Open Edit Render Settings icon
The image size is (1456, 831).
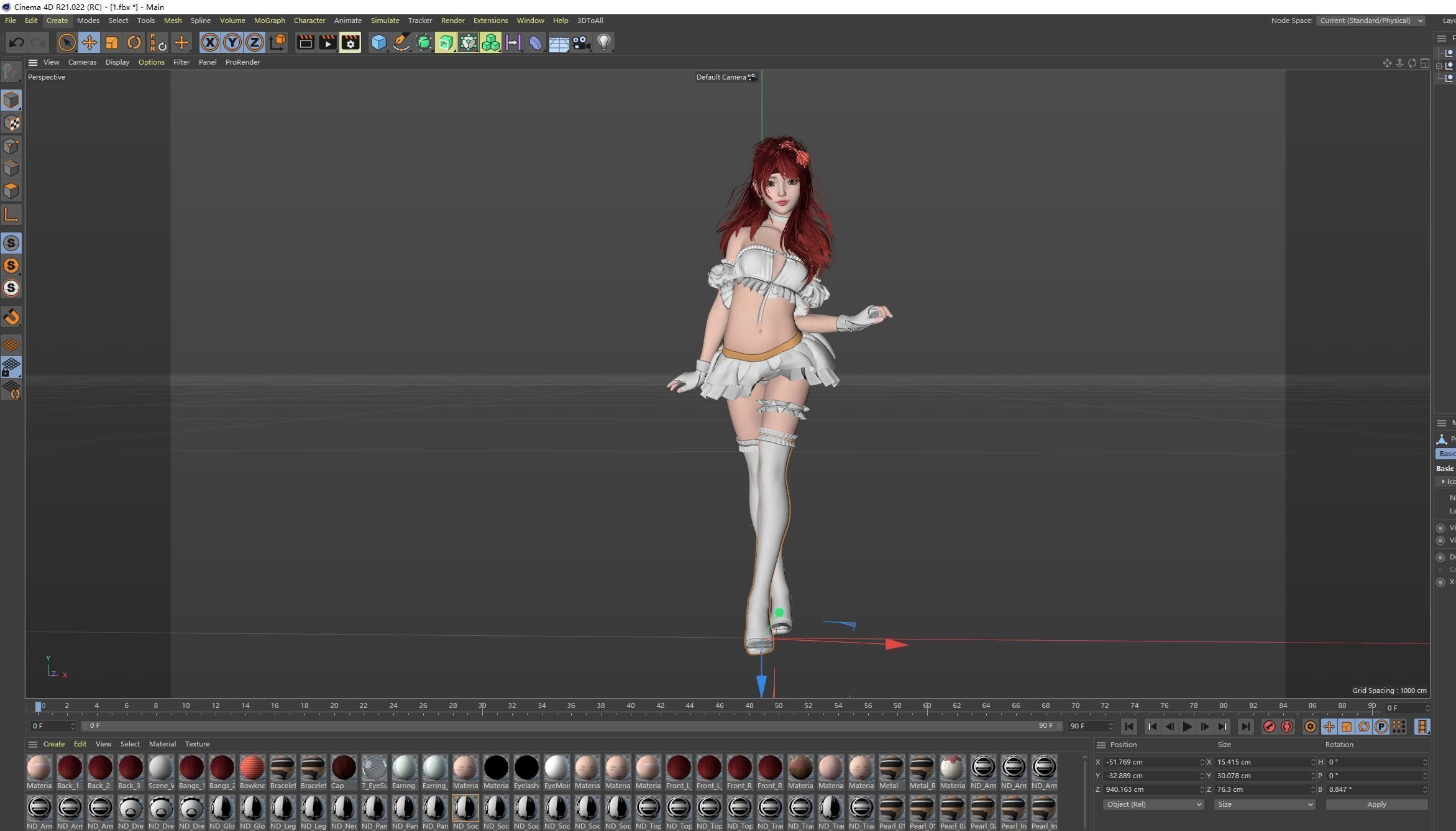pyautogui.click(x=350, y=42)
